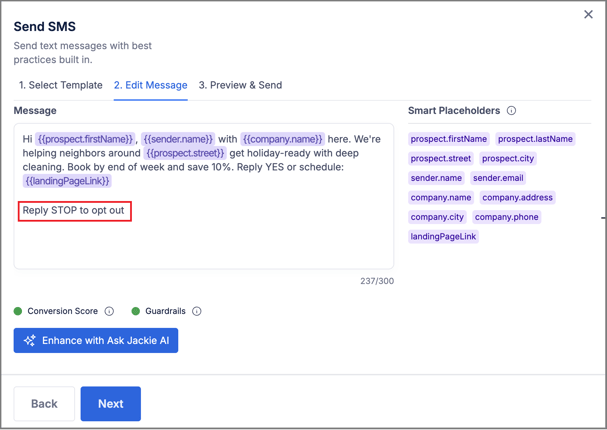Click the Guardrails info icon

[197, 311]
